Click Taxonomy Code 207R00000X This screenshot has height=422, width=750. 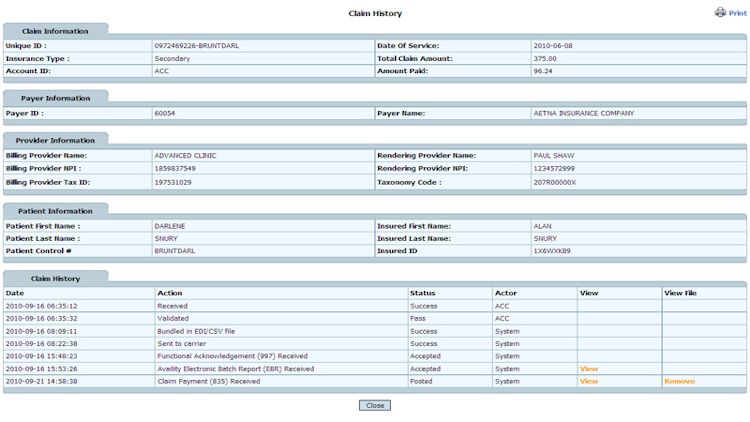[555, 182]
